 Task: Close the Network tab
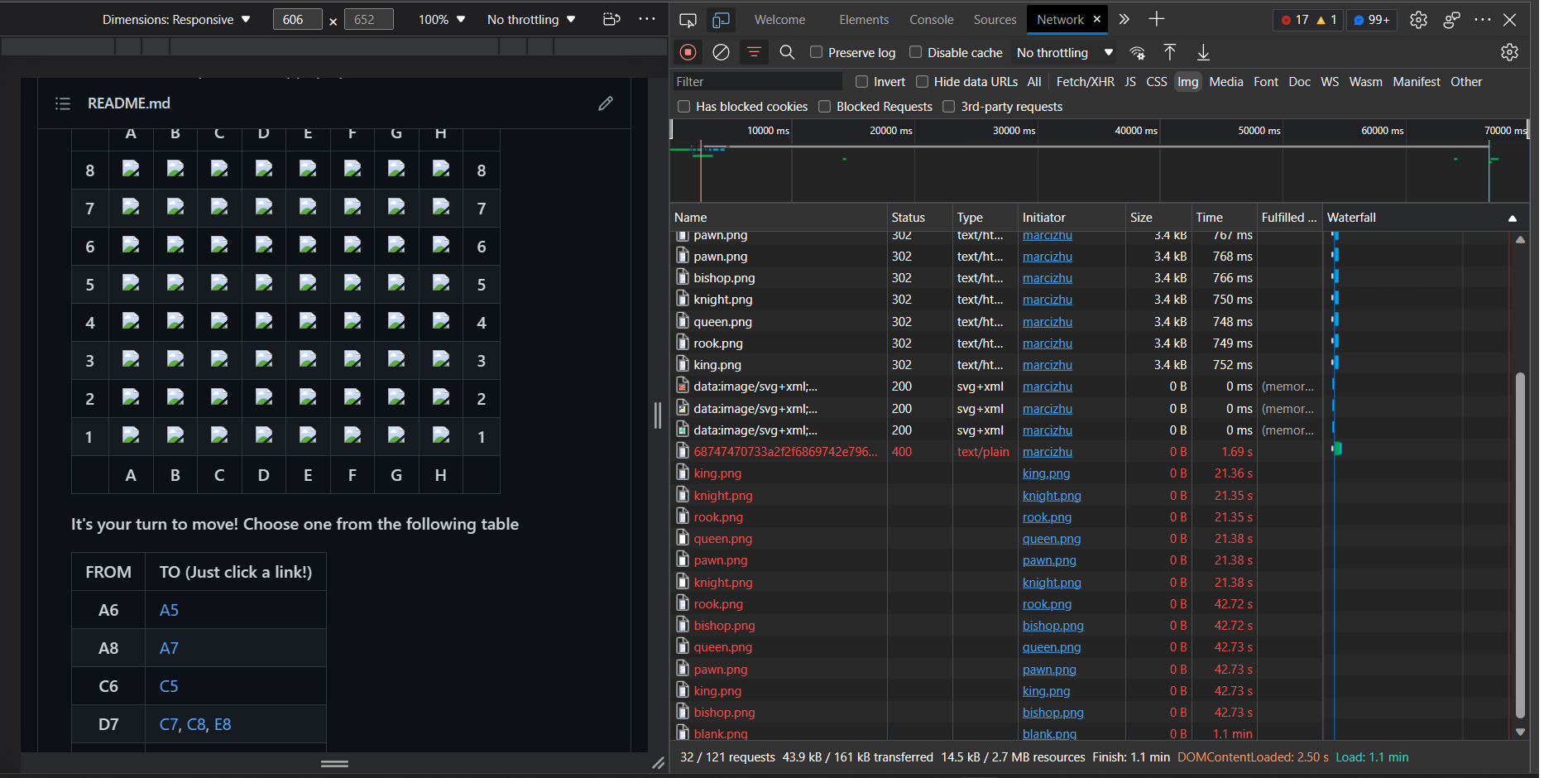tap(1097, 19)
